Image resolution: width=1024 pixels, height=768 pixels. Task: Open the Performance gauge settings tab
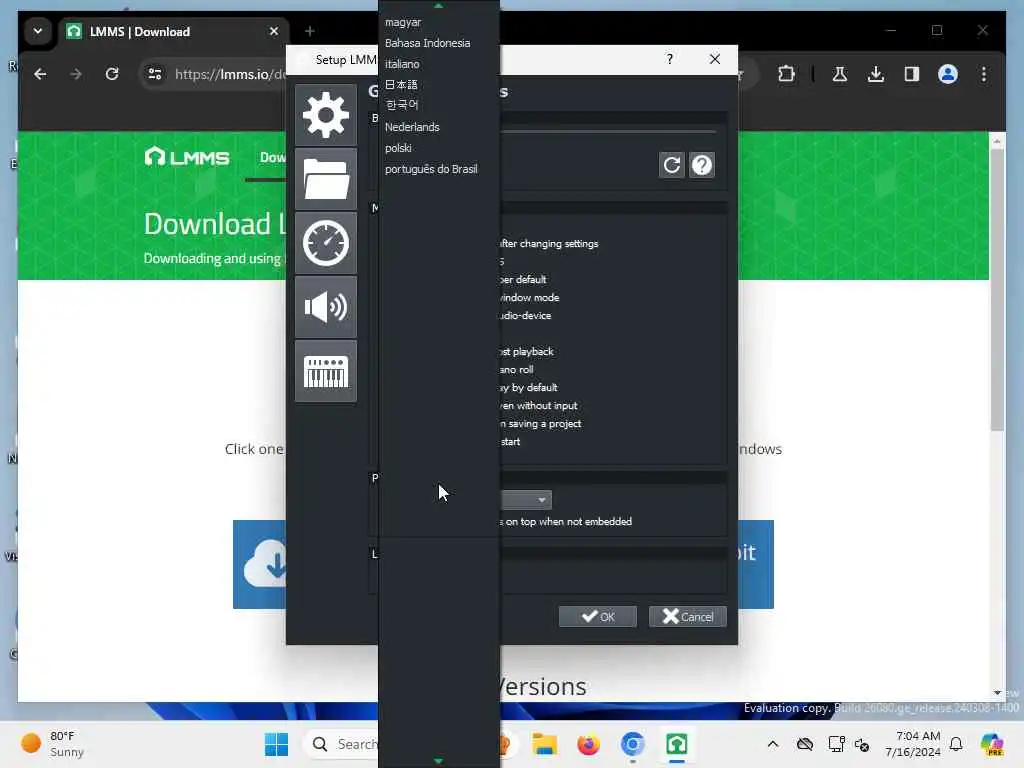pyautogui.click(x=325, y=243)
